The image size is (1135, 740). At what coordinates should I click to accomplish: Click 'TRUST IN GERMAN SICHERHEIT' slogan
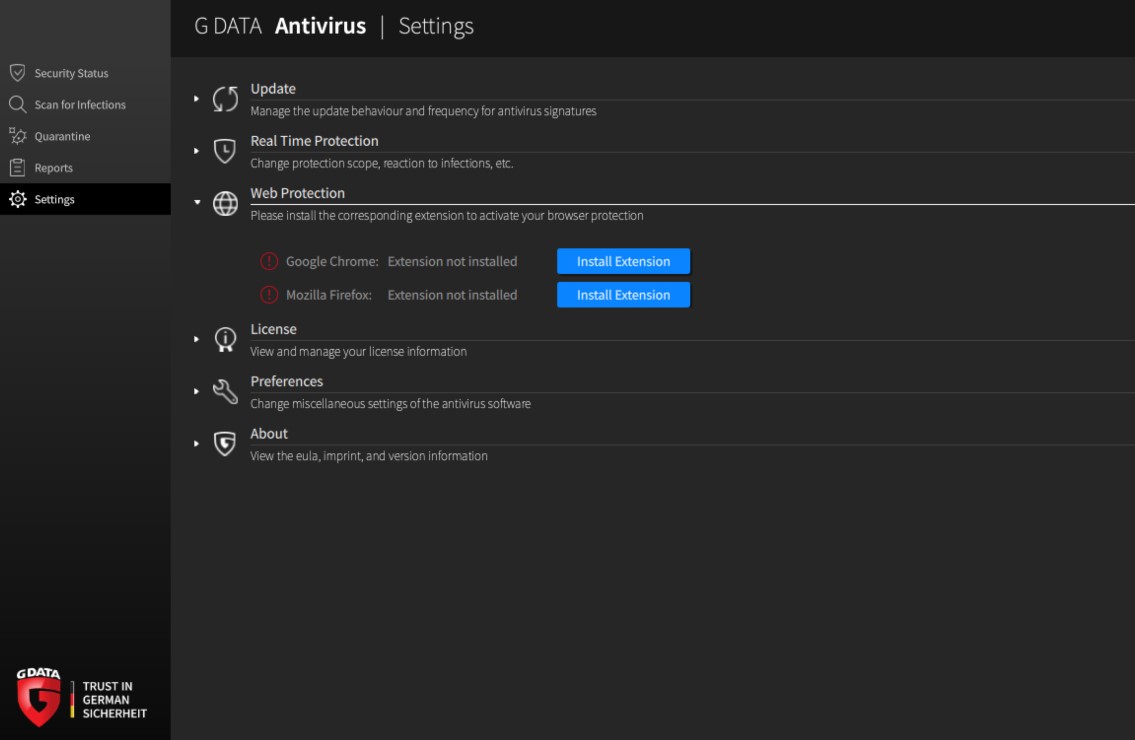(x=114, y=699)
